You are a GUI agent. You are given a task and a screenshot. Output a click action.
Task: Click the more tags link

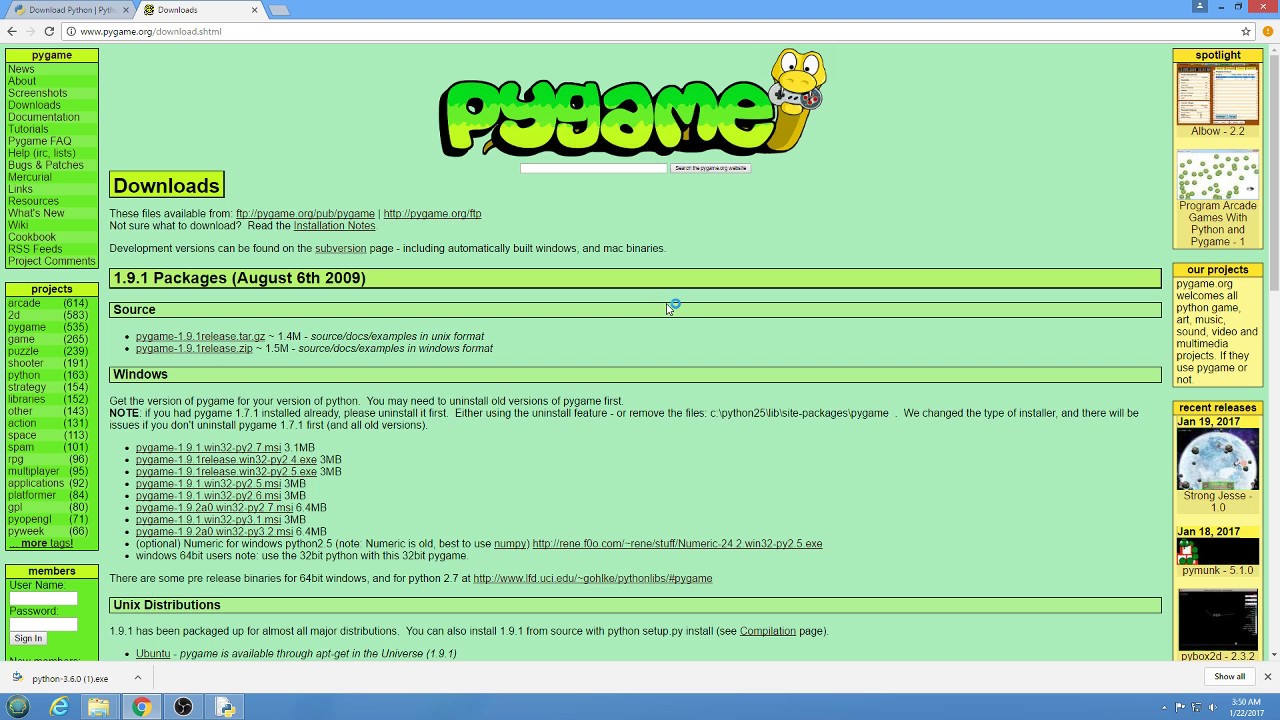tap(46, 543)
